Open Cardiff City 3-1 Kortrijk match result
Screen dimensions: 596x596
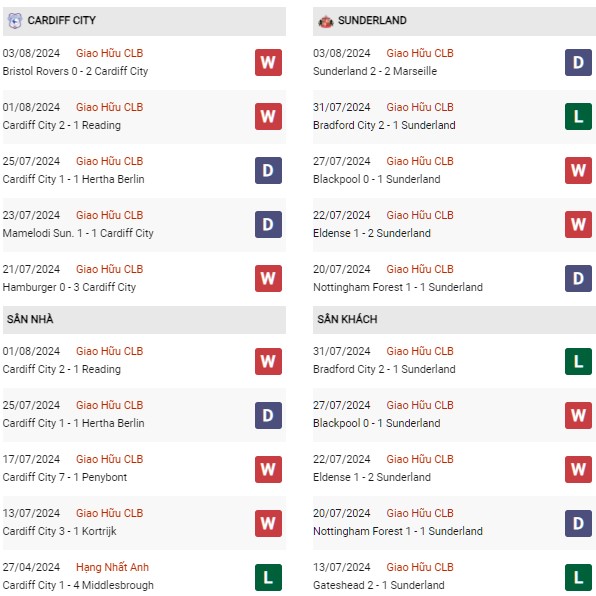(60, 531)
